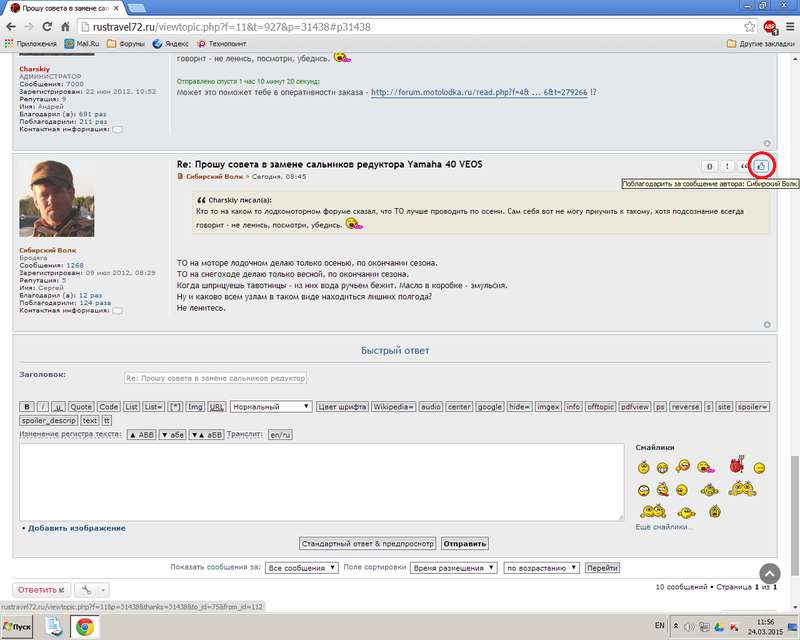Toggle italic formatting button i

click(43, 407)
